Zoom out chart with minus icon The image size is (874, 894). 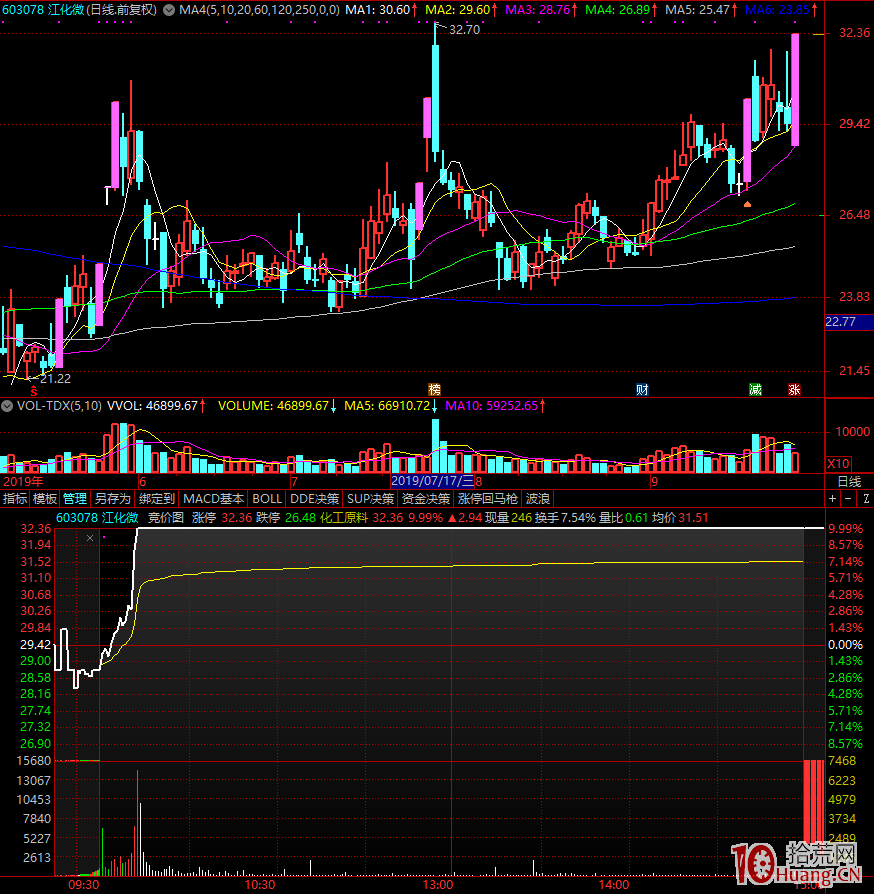point(848,499)
